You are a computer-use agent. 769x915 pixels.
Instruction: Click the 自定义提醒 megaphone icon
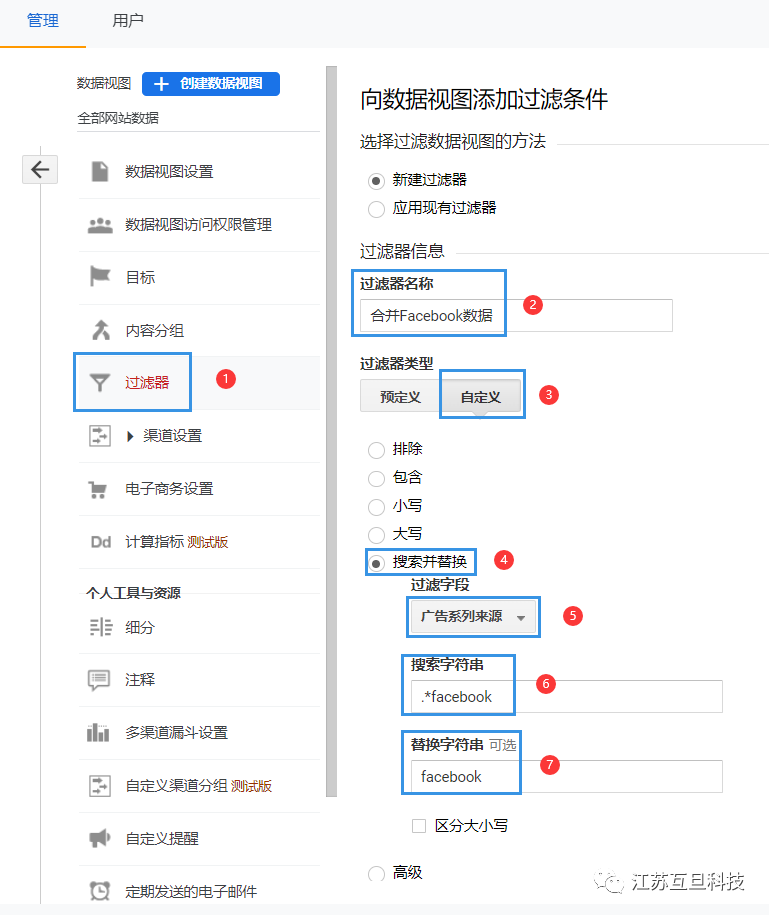[100, 838]
